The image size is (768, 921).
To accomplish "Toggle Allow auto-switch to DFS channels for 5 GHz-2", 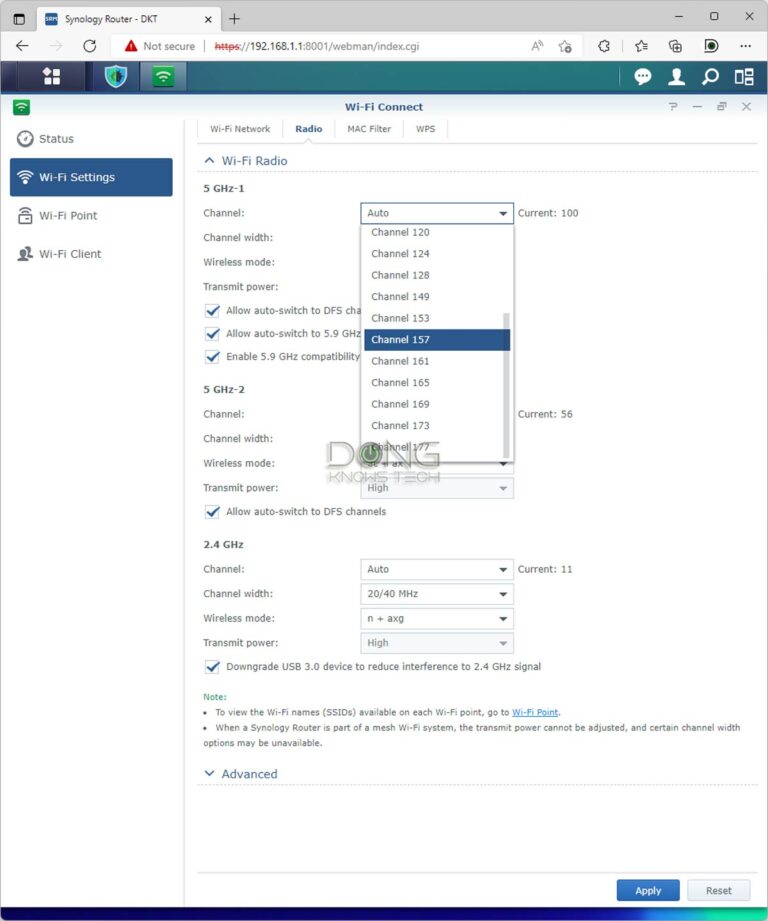I will pyautogui.click(x=212, y=512).
